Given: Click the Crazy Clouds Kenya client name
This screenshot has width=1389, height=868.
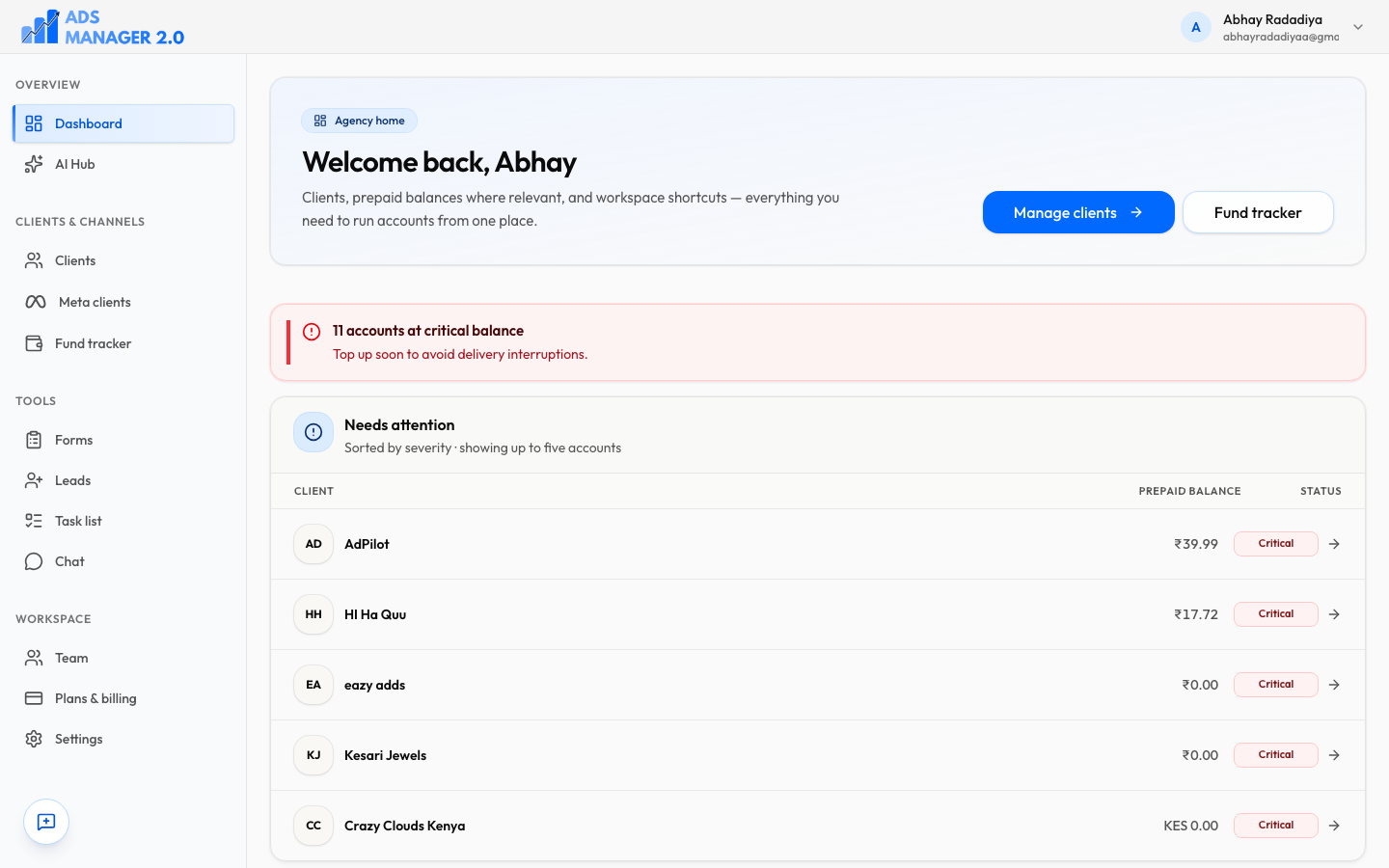Looking at the screenshot, I should pos(404,826).
